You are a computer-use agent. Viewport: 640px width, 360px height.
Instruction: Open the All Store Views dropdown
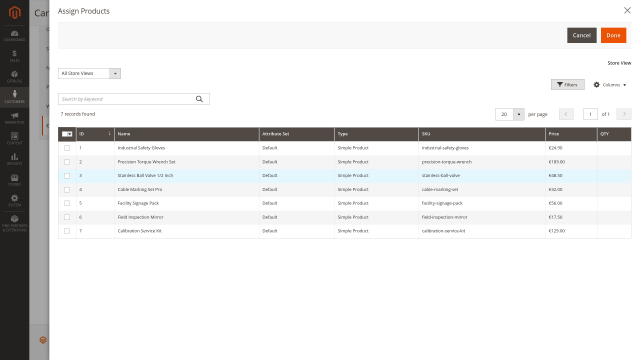[89, 73]
